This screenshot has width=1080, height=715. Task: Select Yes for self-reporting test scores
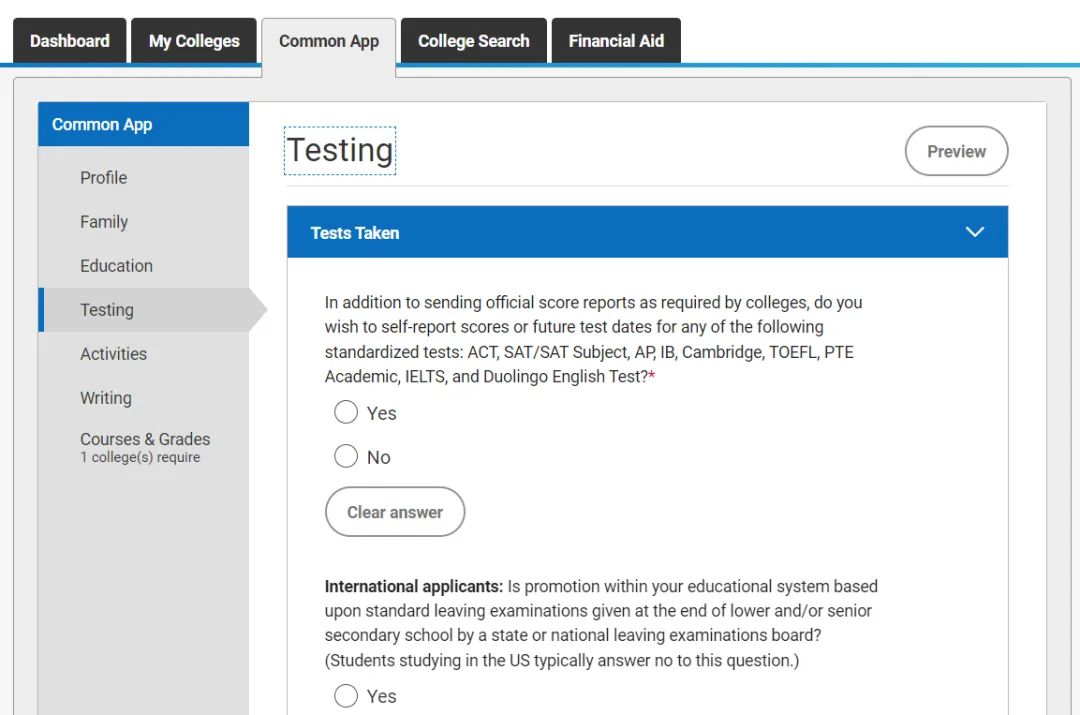point(346,413)
